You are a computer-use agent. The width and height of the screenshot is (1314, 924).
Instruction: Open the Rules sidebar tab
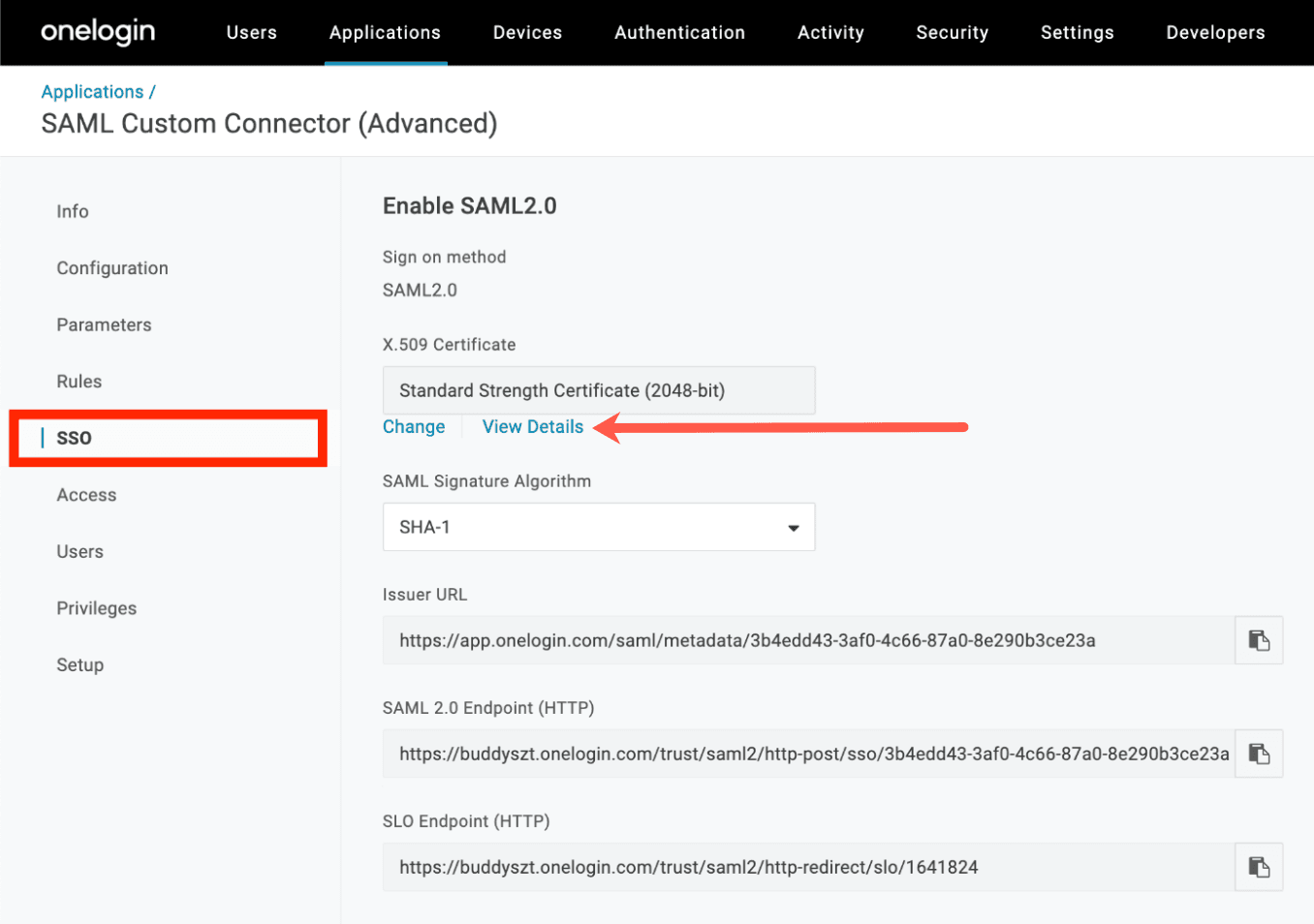pos(79,382)
